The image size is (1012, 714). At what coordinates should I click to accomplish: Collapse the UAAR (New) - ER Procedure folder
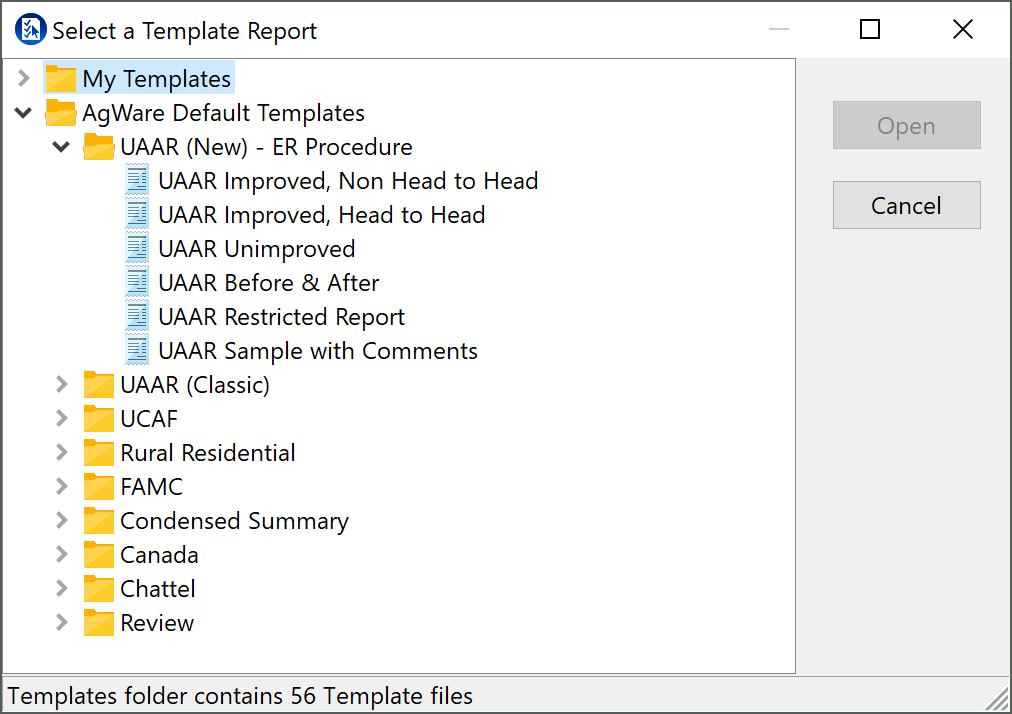[x=62, y=147]
